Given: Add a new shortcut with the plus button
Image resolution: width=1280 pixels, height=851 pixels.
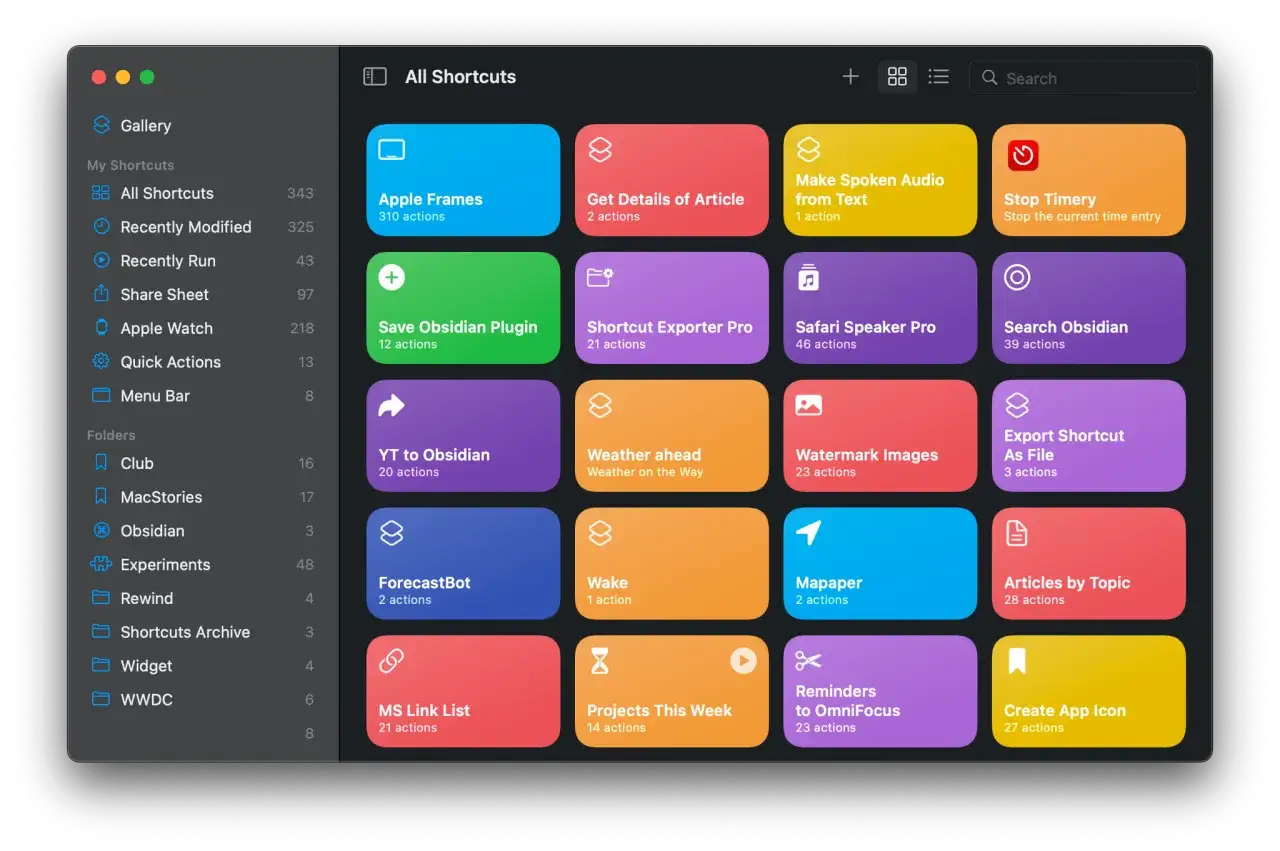Looking at the screenshot, I should tap(850, 77).
